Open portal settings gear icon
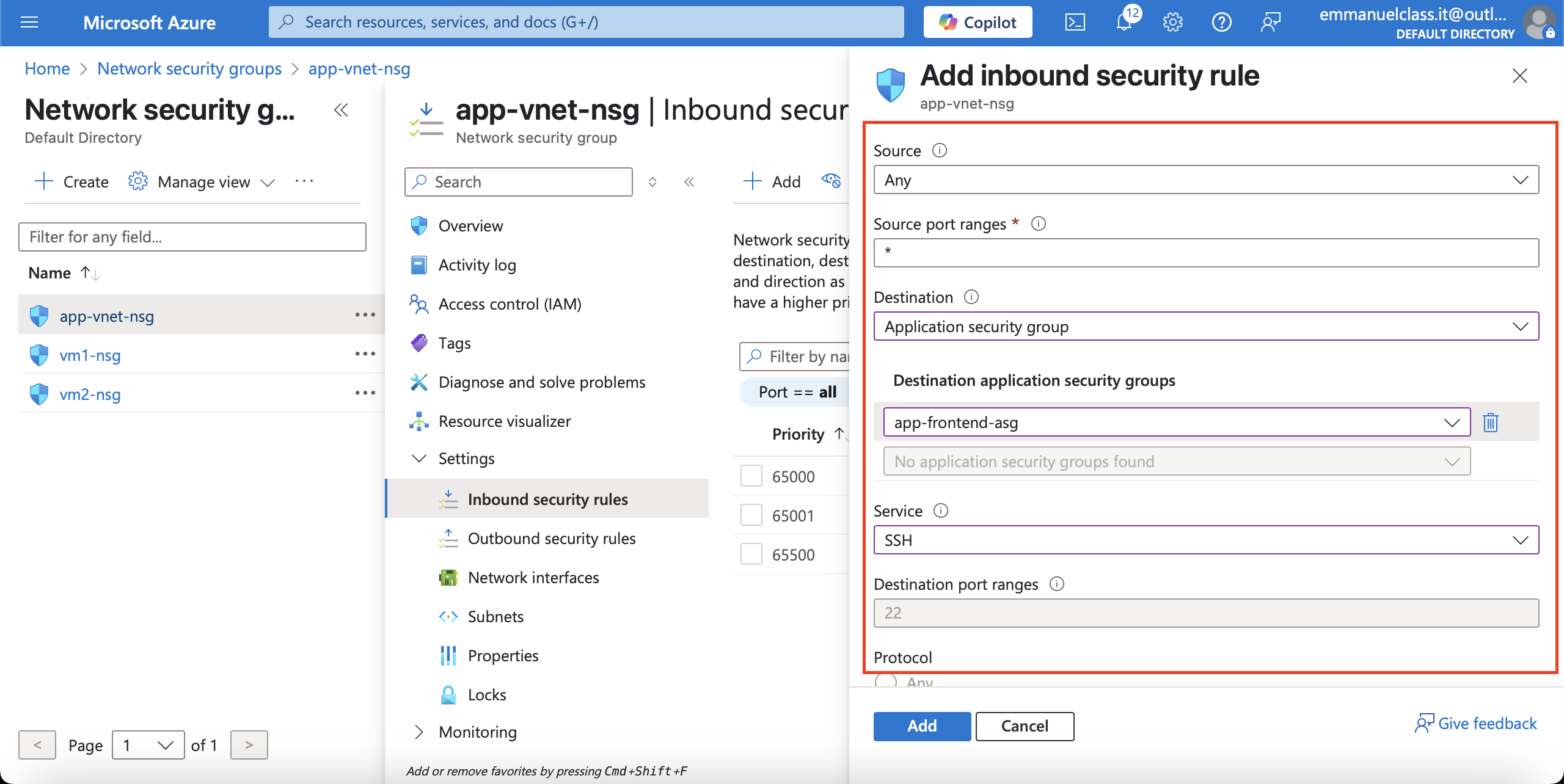Image resolution: width=1564 pixels, height=784 pixels. [1172, 23]
